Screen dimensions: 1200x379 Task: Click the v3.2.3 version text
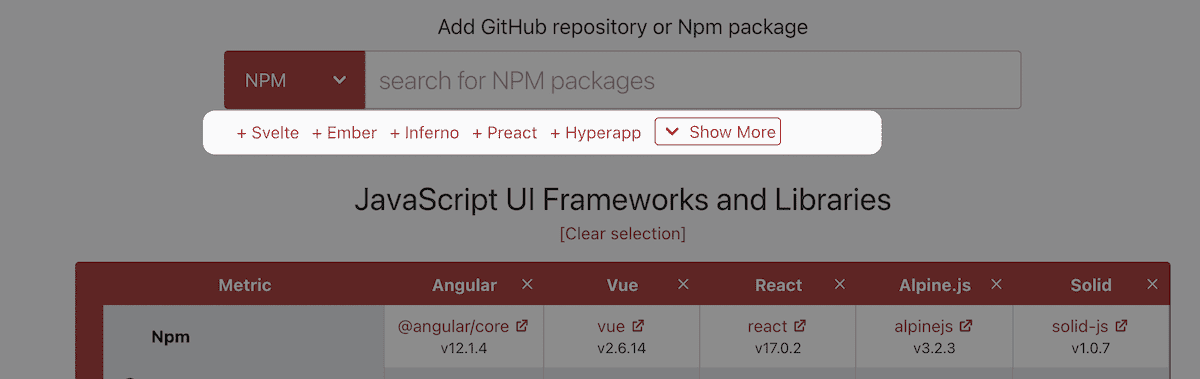tap(934, 348)
